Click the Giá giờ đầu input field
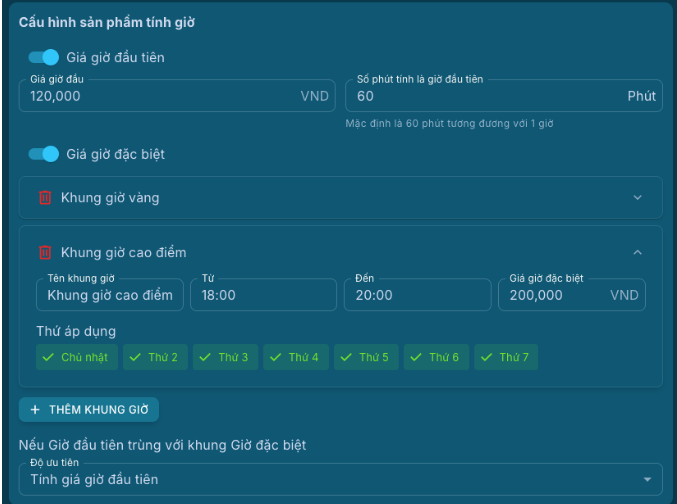 [160, 96]
